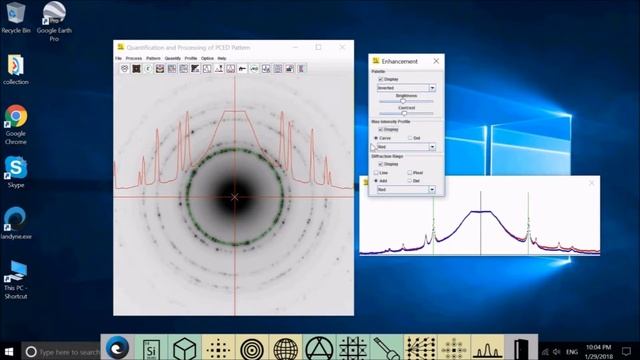
Task: Open the Si periodic element launcher icon
Action: click(151, 349)
